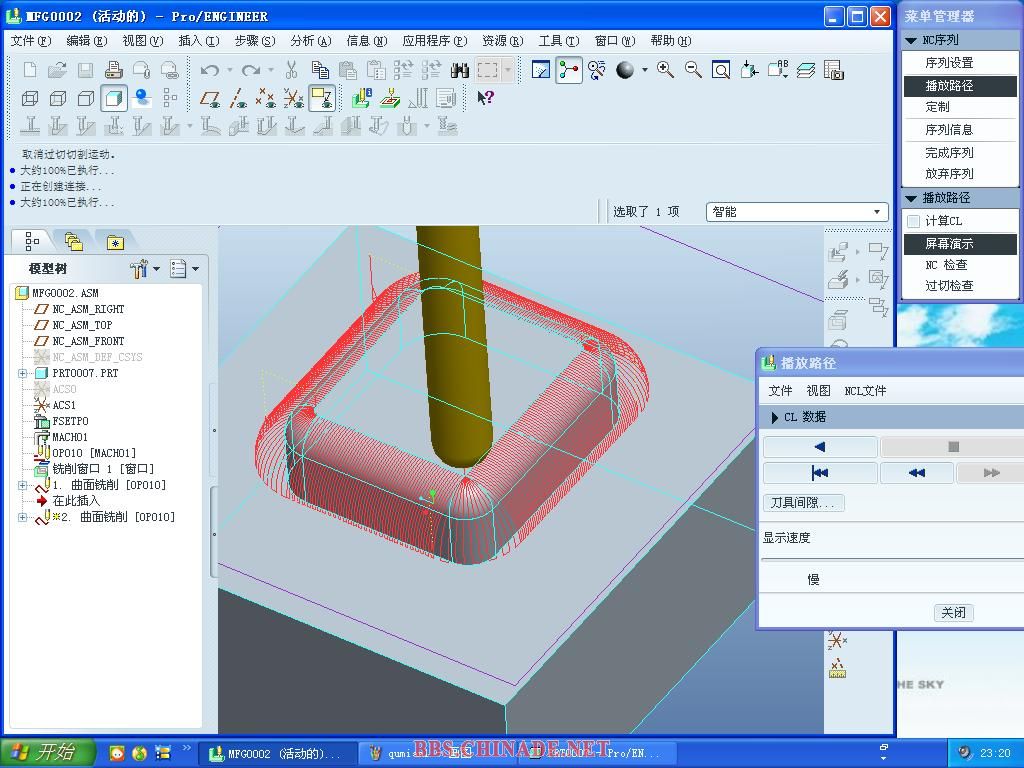This screenshot has height=768, width=1024.
Task: Click the binoculars Find icon
Action: click(x=460, y=70)
